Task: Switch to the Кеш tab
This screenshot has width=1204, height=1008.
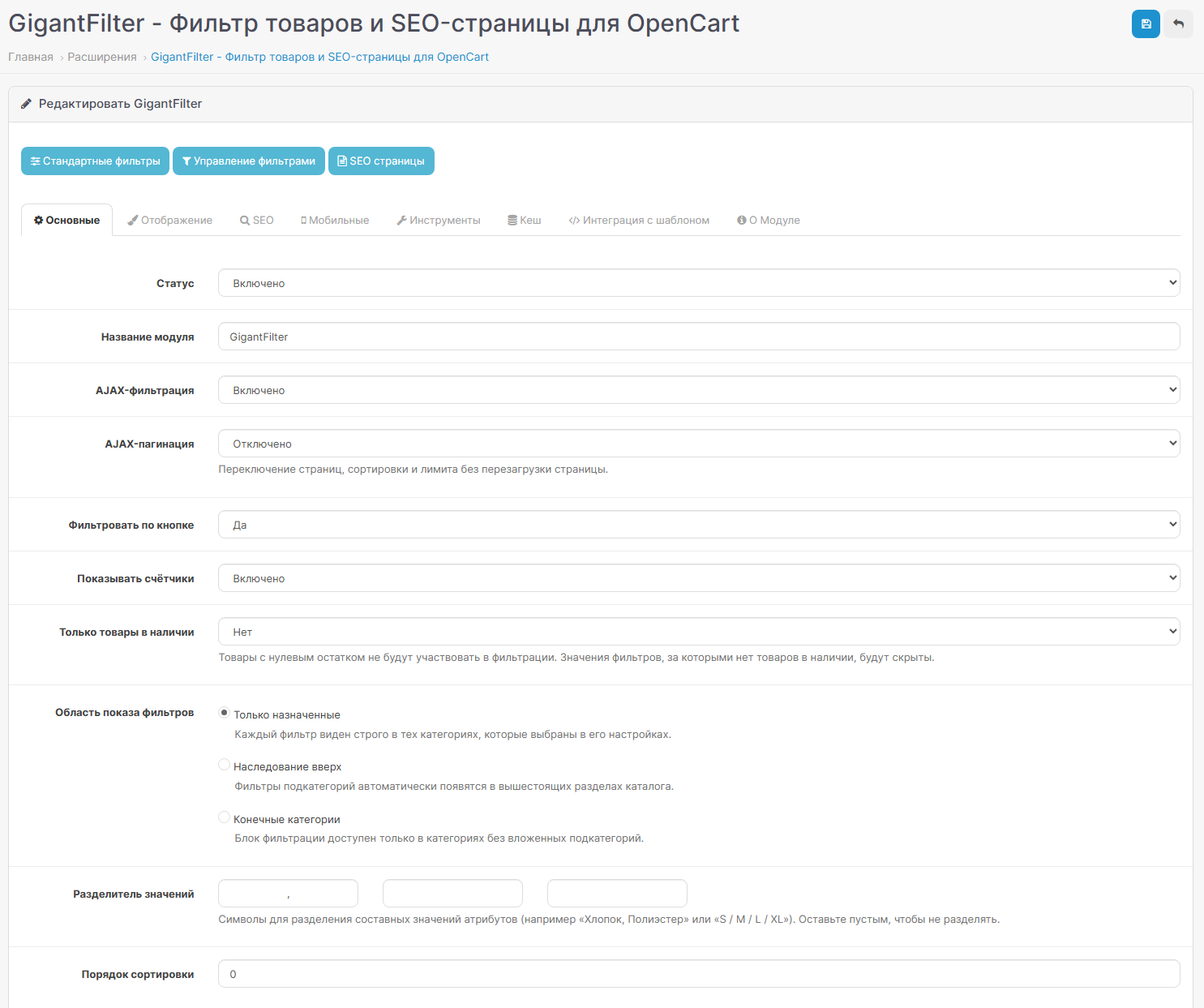Action: [x=525, y=220]
